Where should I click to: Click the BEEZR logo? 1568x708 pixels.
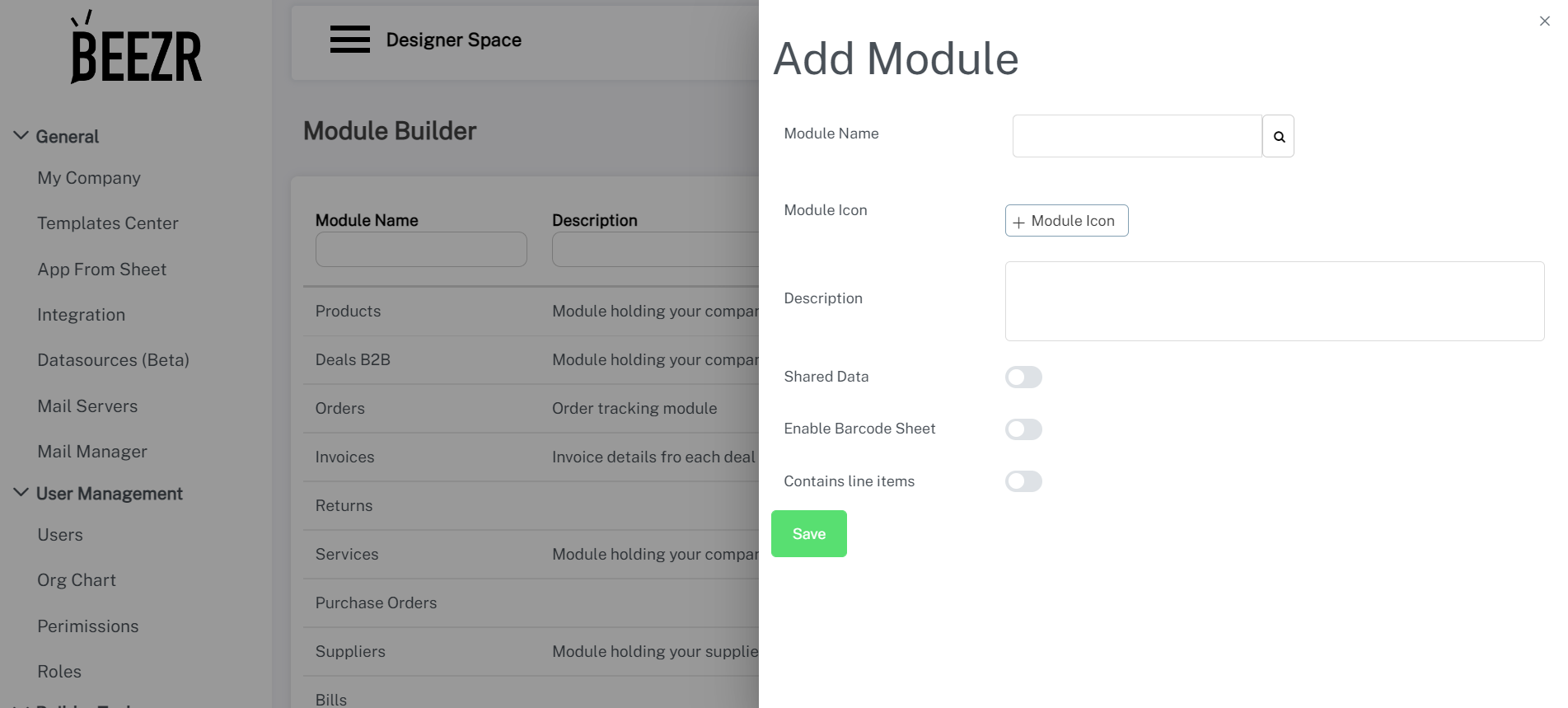(x=136, y=49)
